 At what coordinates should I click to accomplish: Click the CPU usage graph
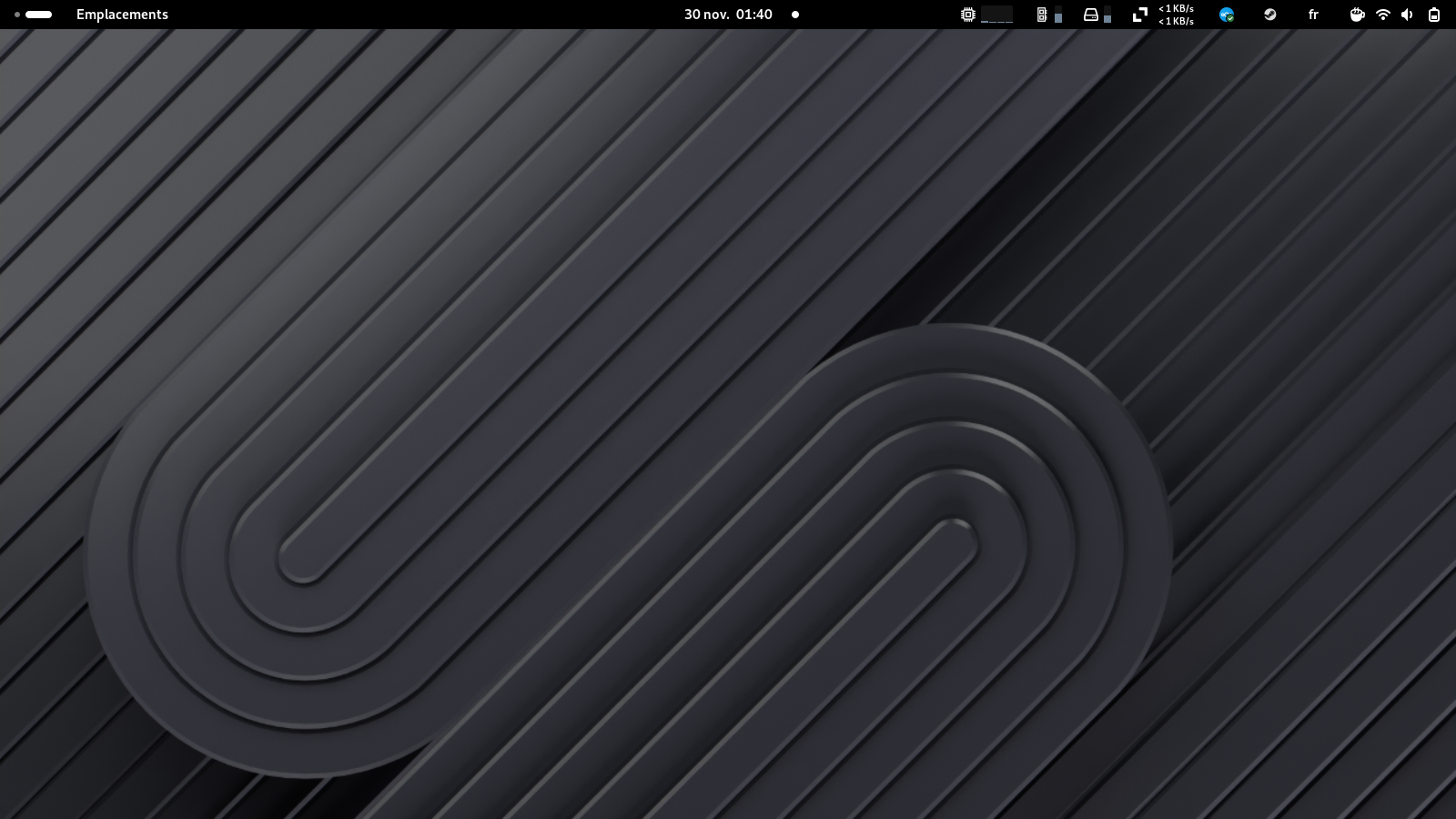tap(996, 15)
